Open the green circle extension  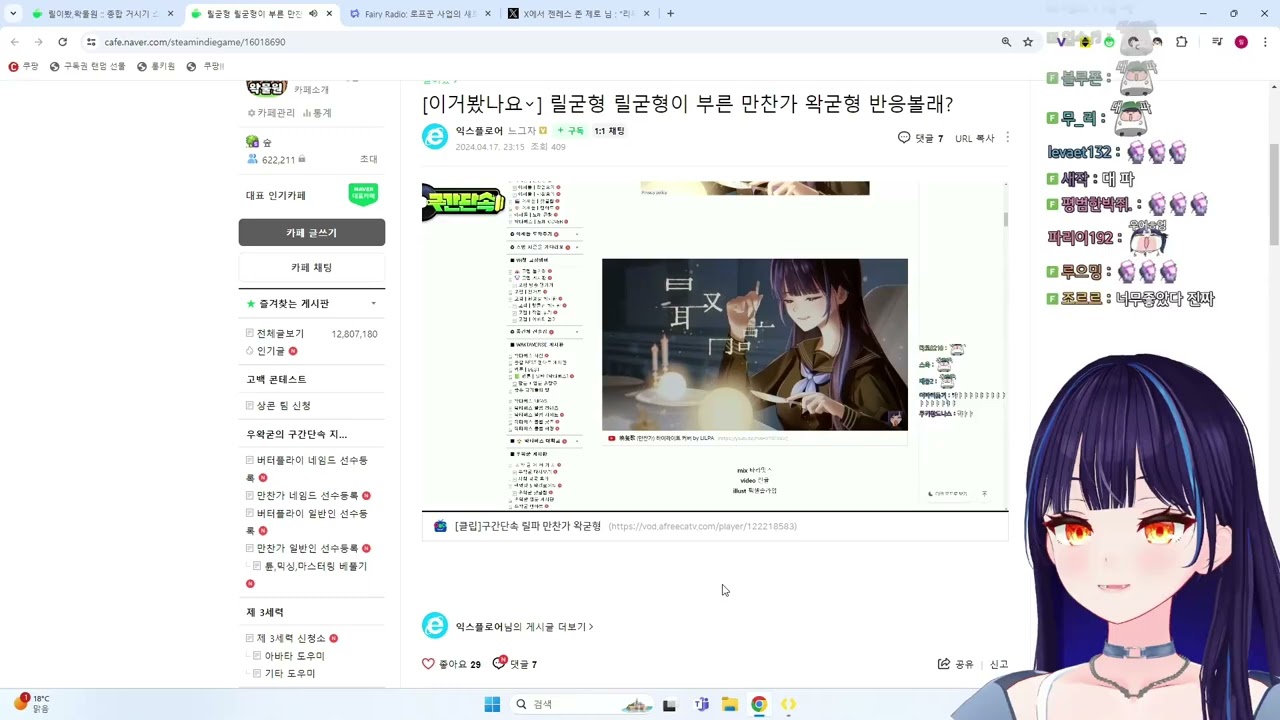click(1109, 42)
